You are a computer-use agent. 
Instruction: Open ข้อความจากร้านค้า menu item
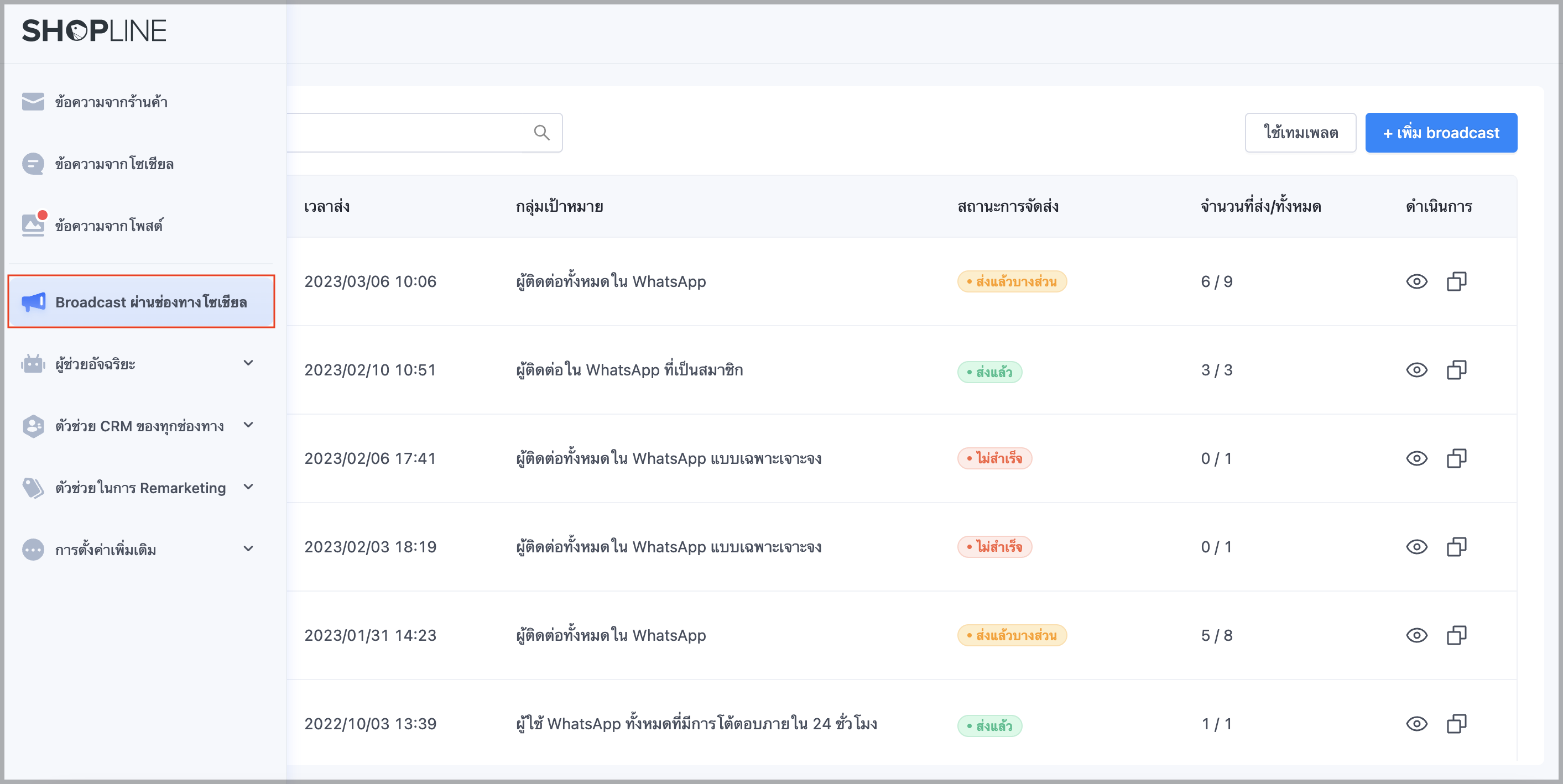pyautogui.click(x=141, y=102)
